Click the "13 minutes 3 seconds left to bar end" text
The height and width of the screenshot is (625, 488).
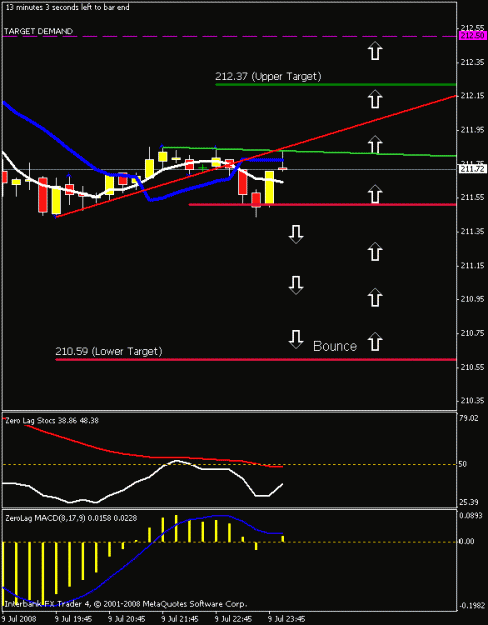tap(67, 8)
